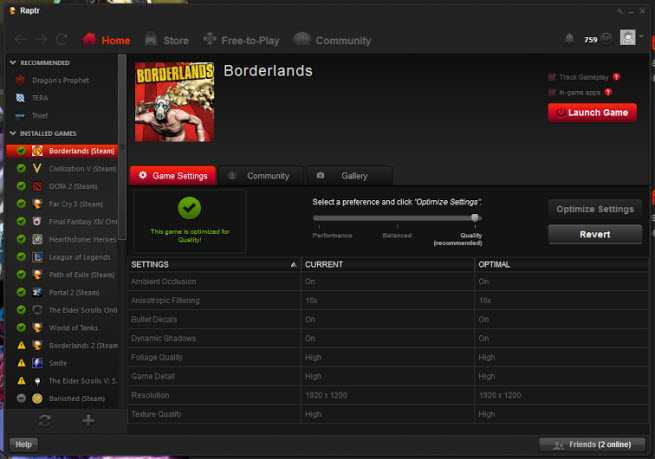The width and height of the screenshot is (655, 459).
Task: Click the wrench settings icon in title bar
Action: (x=619, y=11)
